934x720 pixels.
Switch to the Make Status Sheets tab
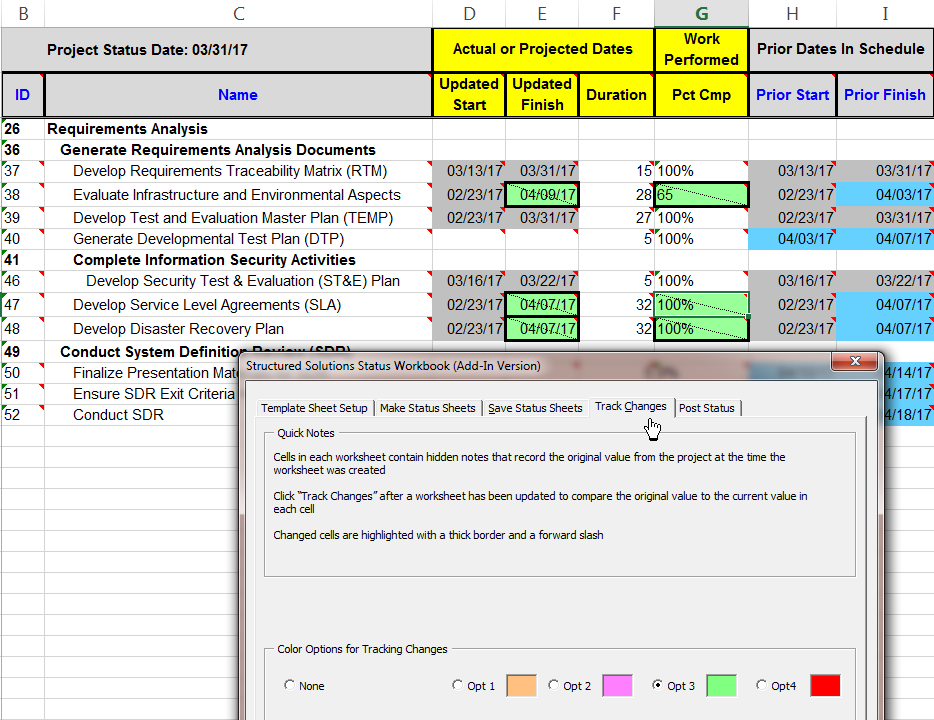point(428,408)
